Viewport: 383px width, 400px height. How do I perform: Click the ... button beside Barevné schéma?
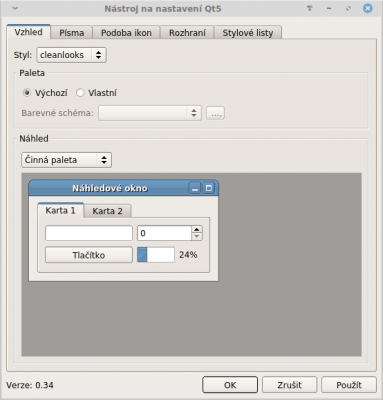[215, 113]
